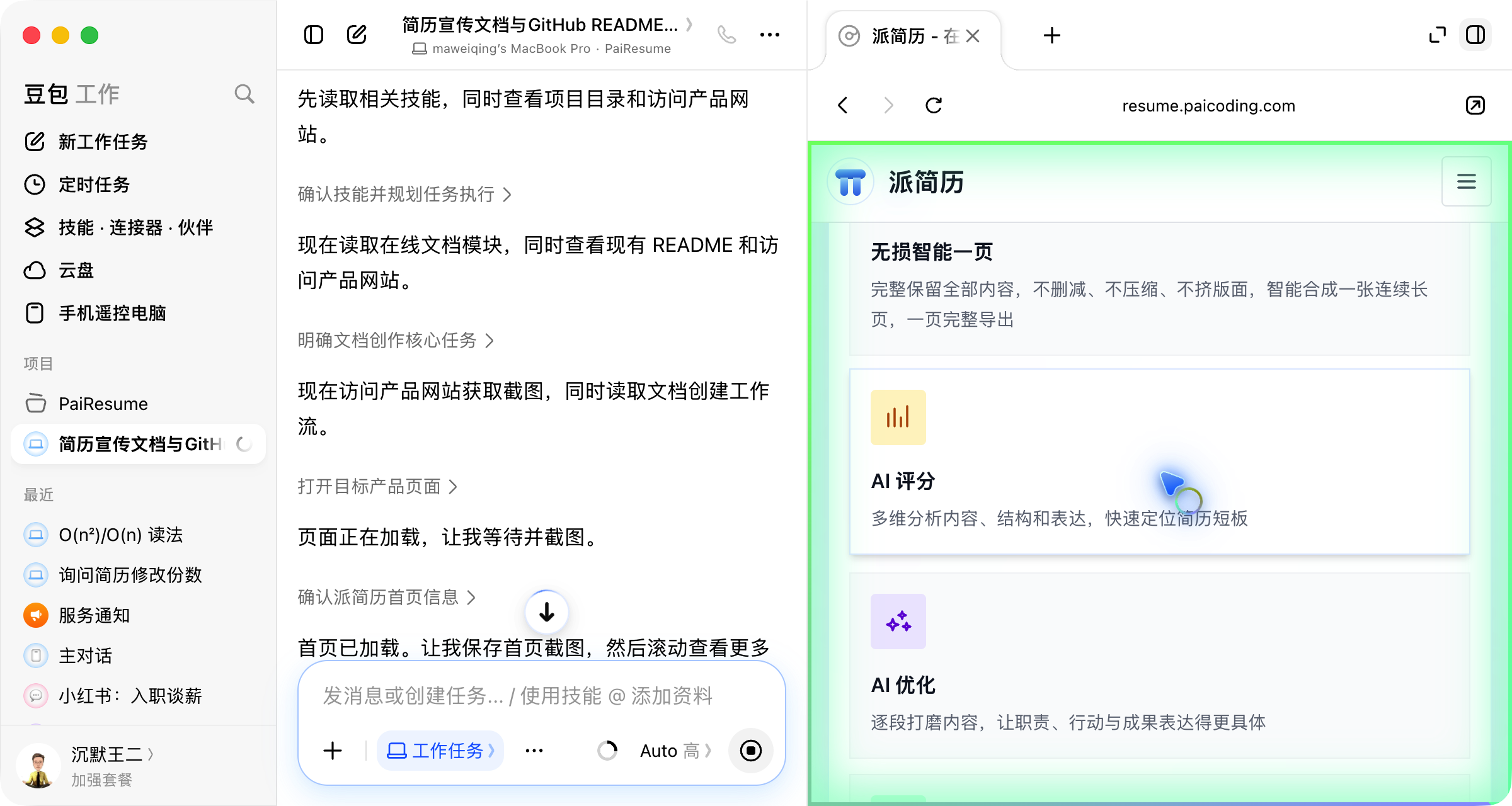
Task: Click the user avatar picture
Action: point(38,766)
